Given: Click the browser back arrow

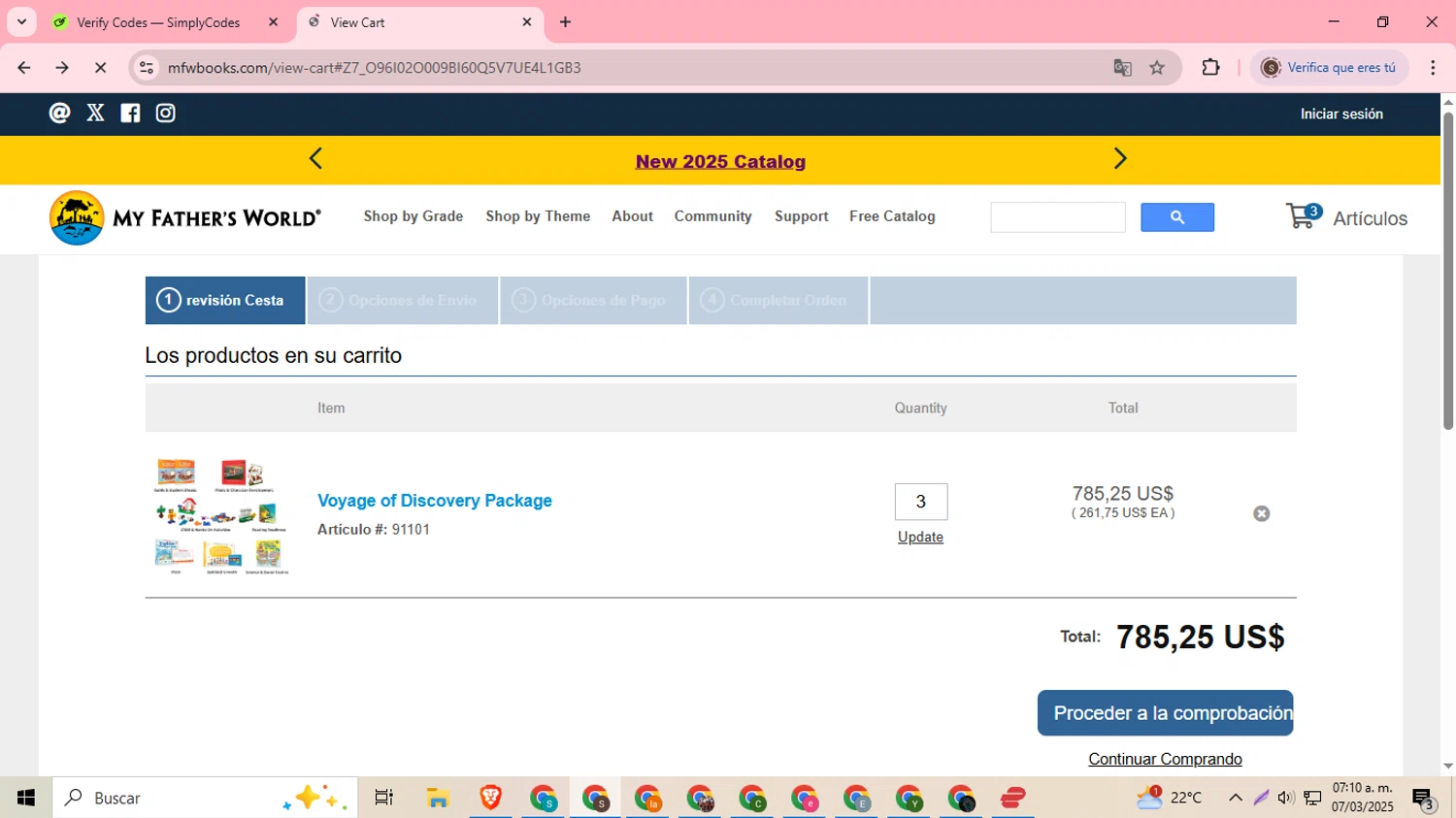Looking at the screenshot, I should pos(24,68).
